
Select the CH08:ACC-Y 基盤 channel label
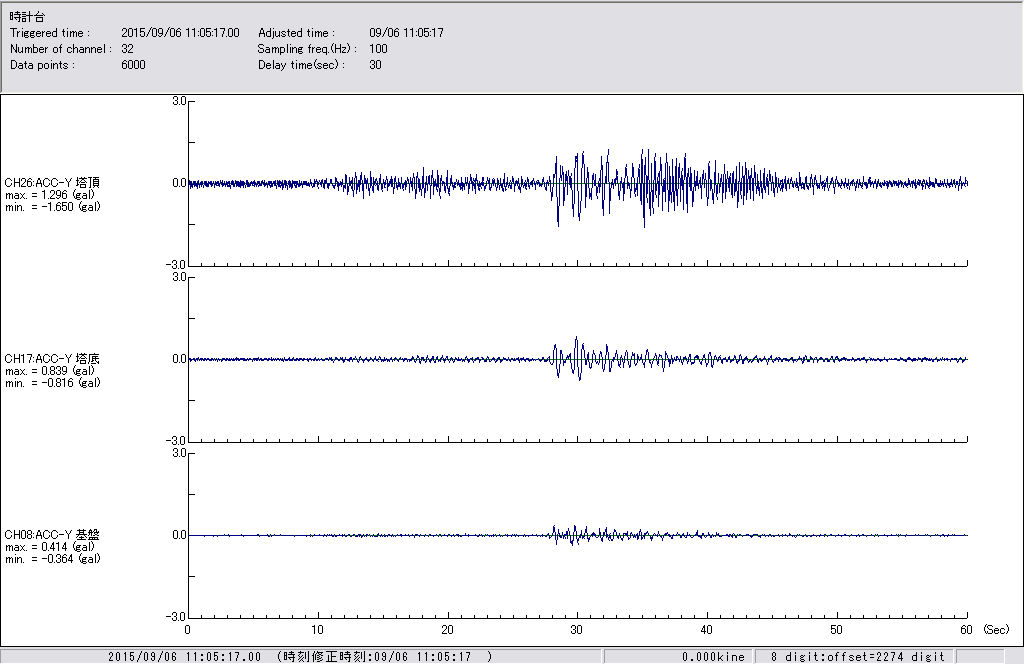(x=52, y=535)
